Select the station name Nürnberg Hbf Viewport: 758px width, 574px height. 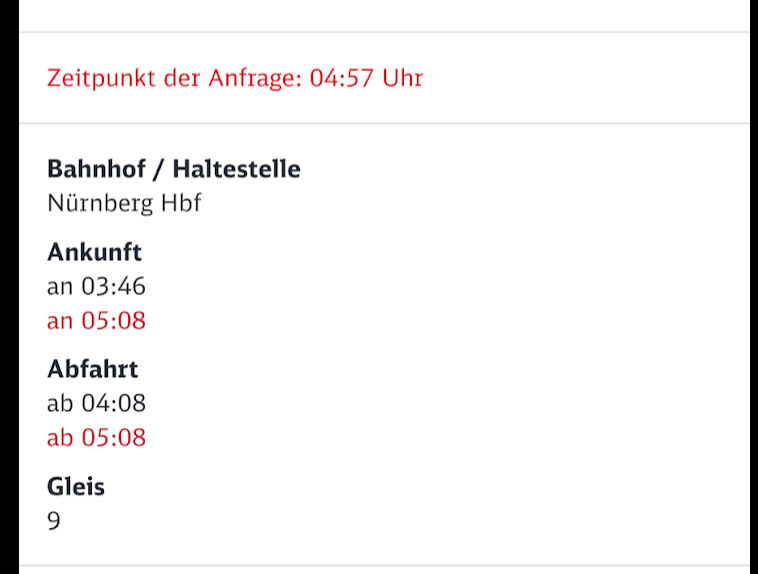124,203
